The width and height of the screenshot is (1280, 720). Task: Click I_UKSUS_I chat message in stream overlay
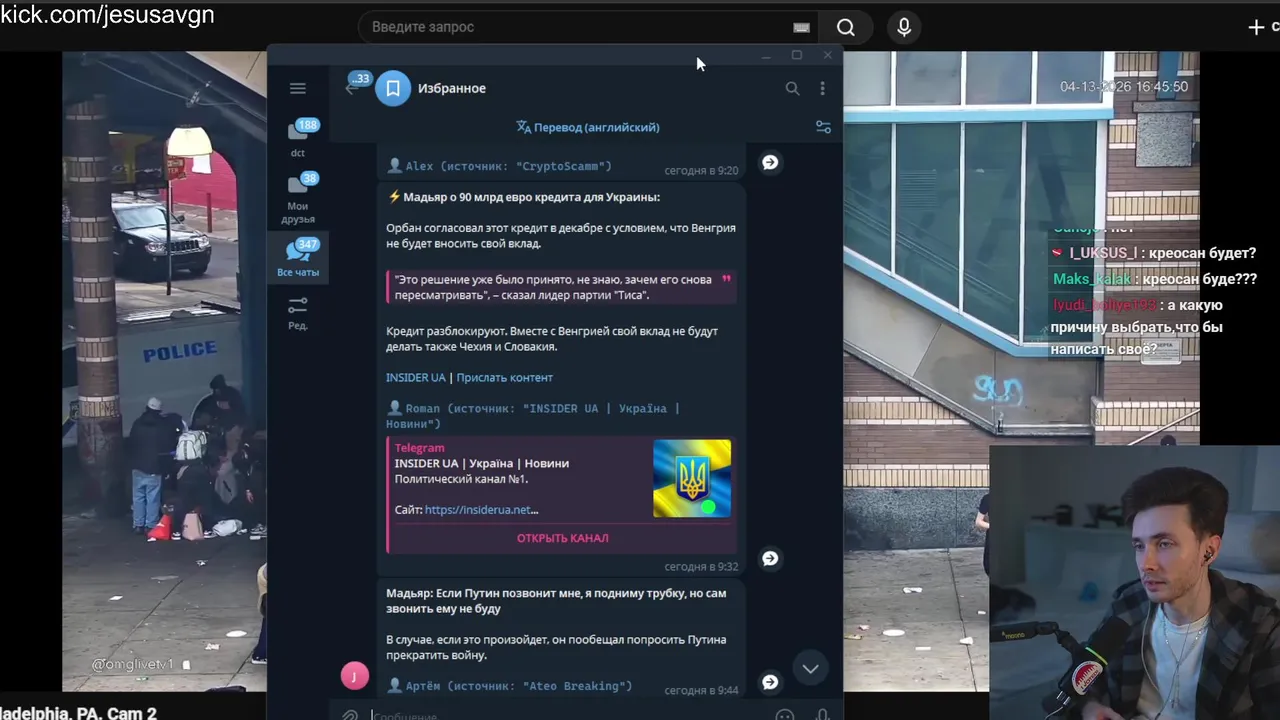1153,253
